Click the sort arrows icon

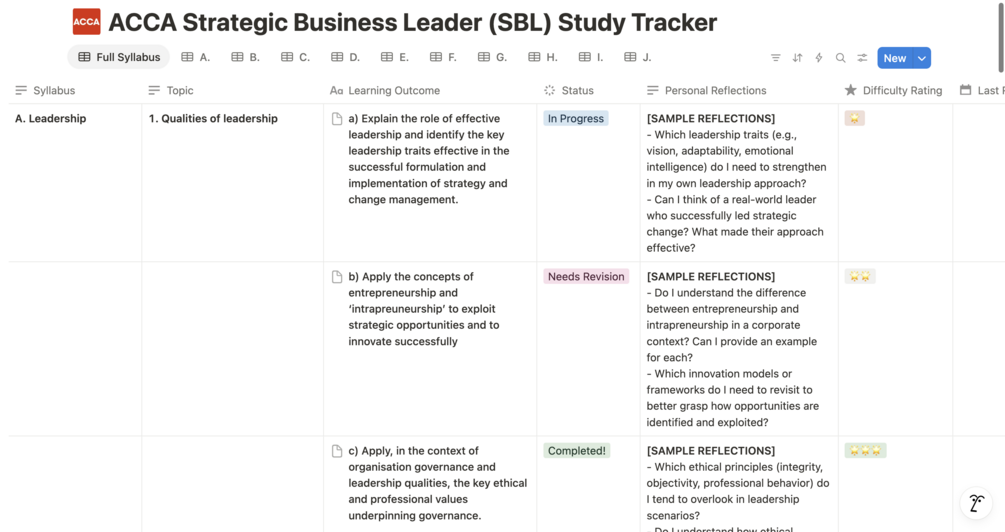coord(797,58)
